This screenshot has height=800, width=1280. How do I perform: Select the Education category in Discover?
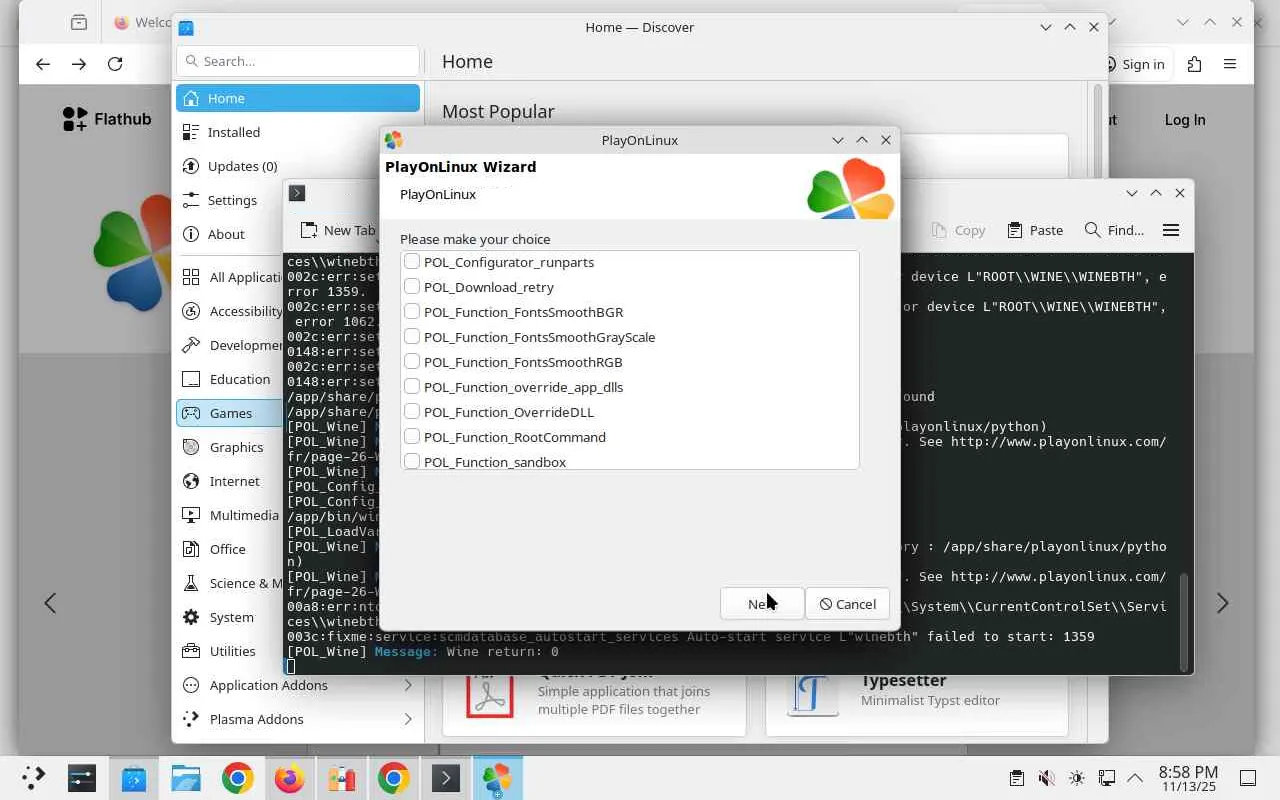(230, 379)
